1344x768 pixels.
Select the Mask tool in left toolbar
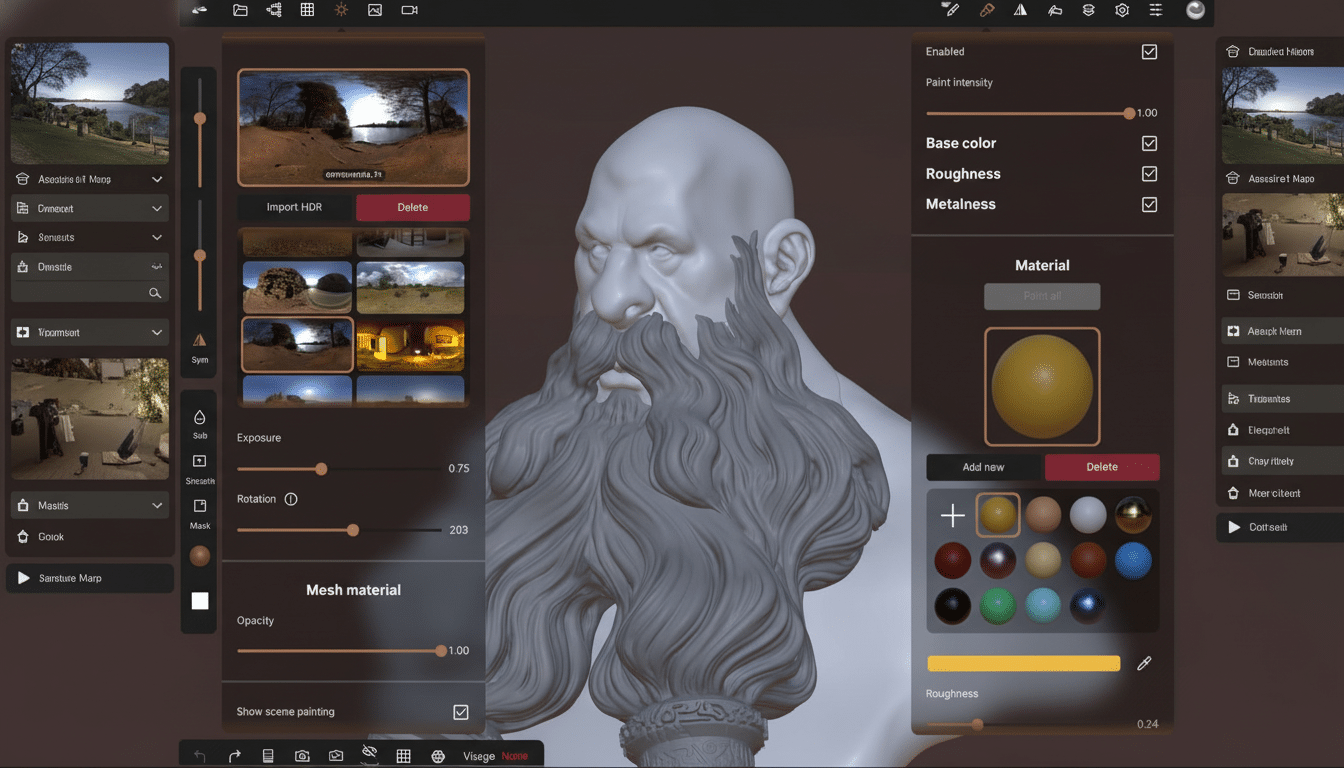tap(199, 510)
